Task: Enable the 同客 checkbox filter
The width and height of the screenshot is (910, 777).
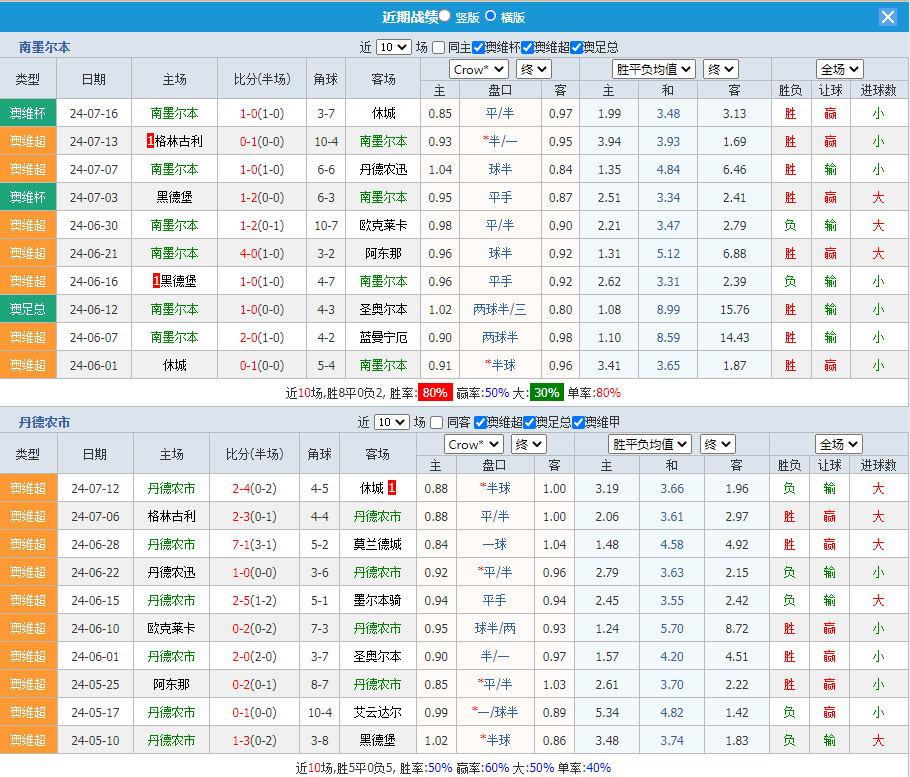Action: (439, 422)
